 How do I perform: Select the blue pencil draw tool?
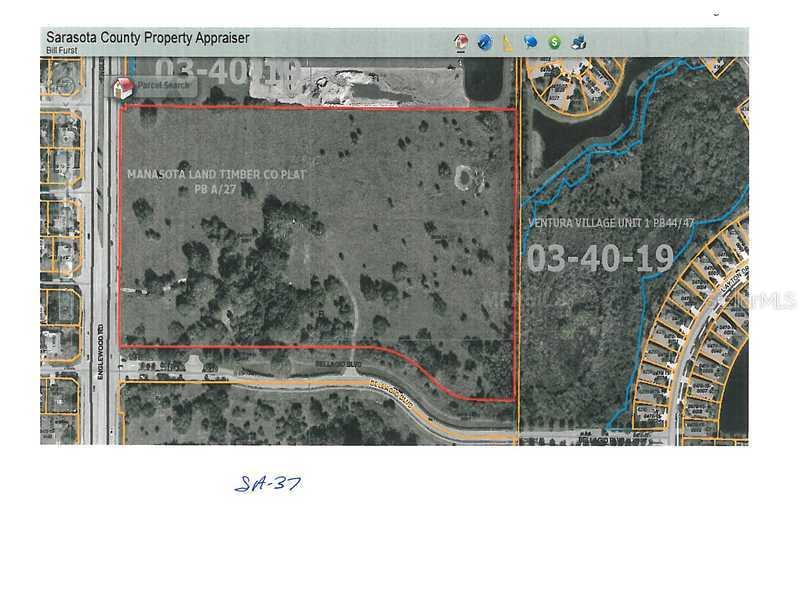[x=484, y=42]
